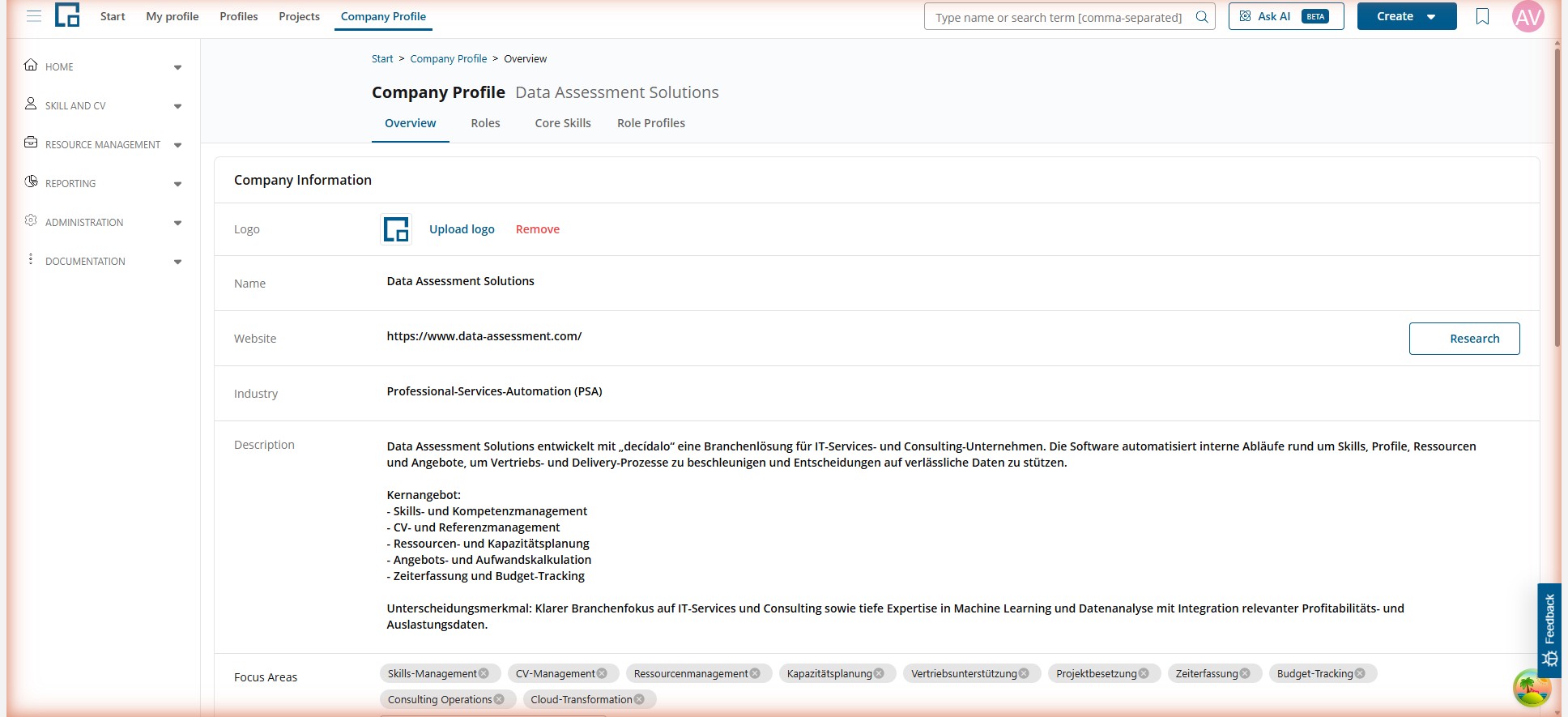Expand the ADMINISTRATION sidebar section

(x=177, y=223)
